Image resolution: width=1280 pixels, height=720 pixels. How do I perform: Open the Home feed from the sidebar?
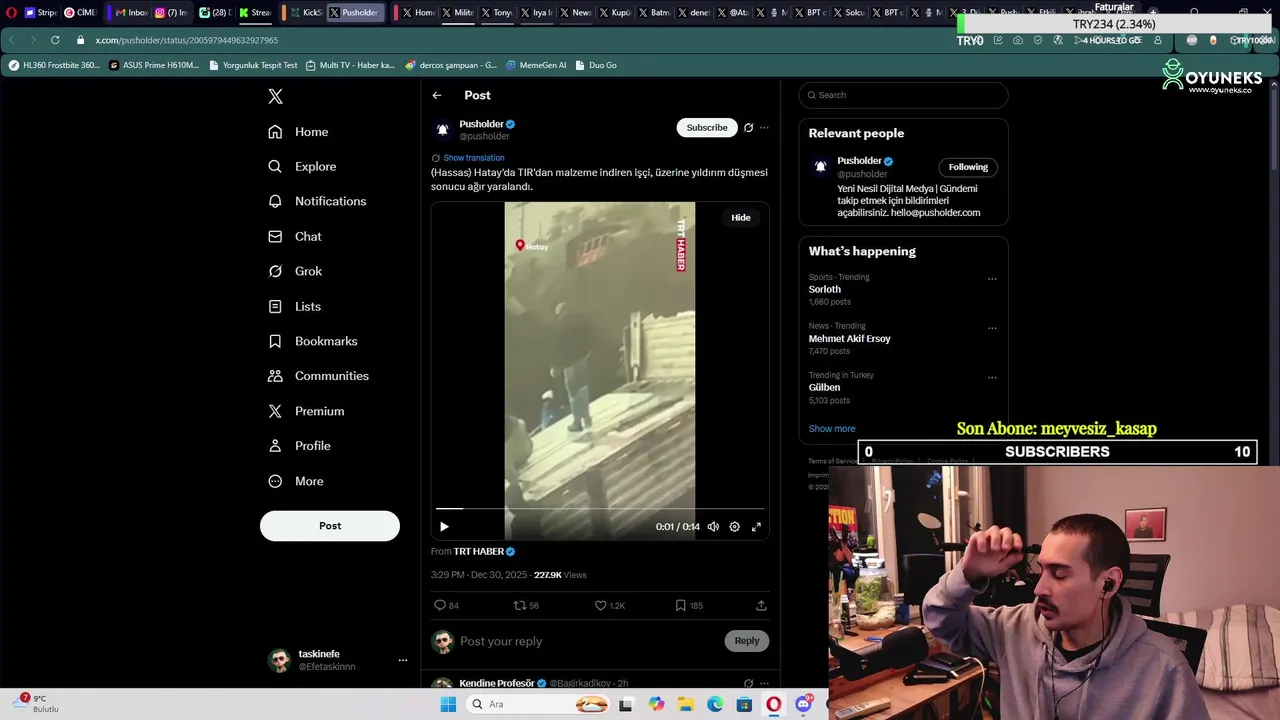pos(298,132)
